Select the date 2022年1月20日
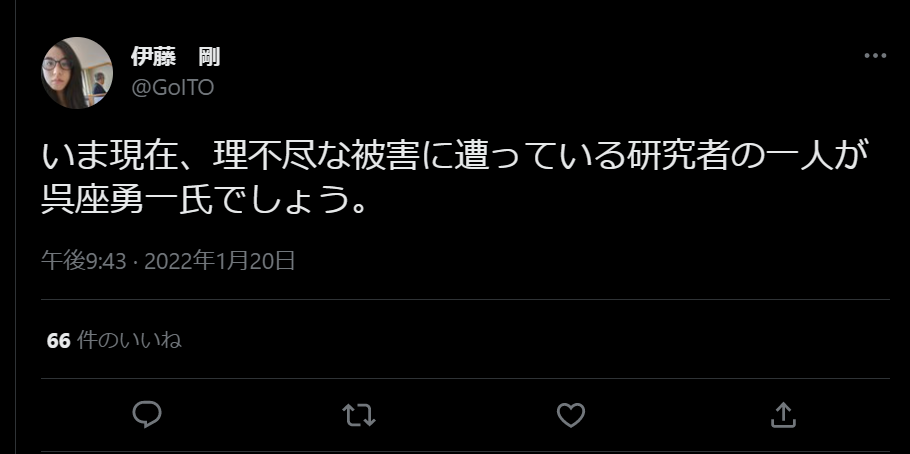This screenshot has width=910, height=454. point(220,261)
